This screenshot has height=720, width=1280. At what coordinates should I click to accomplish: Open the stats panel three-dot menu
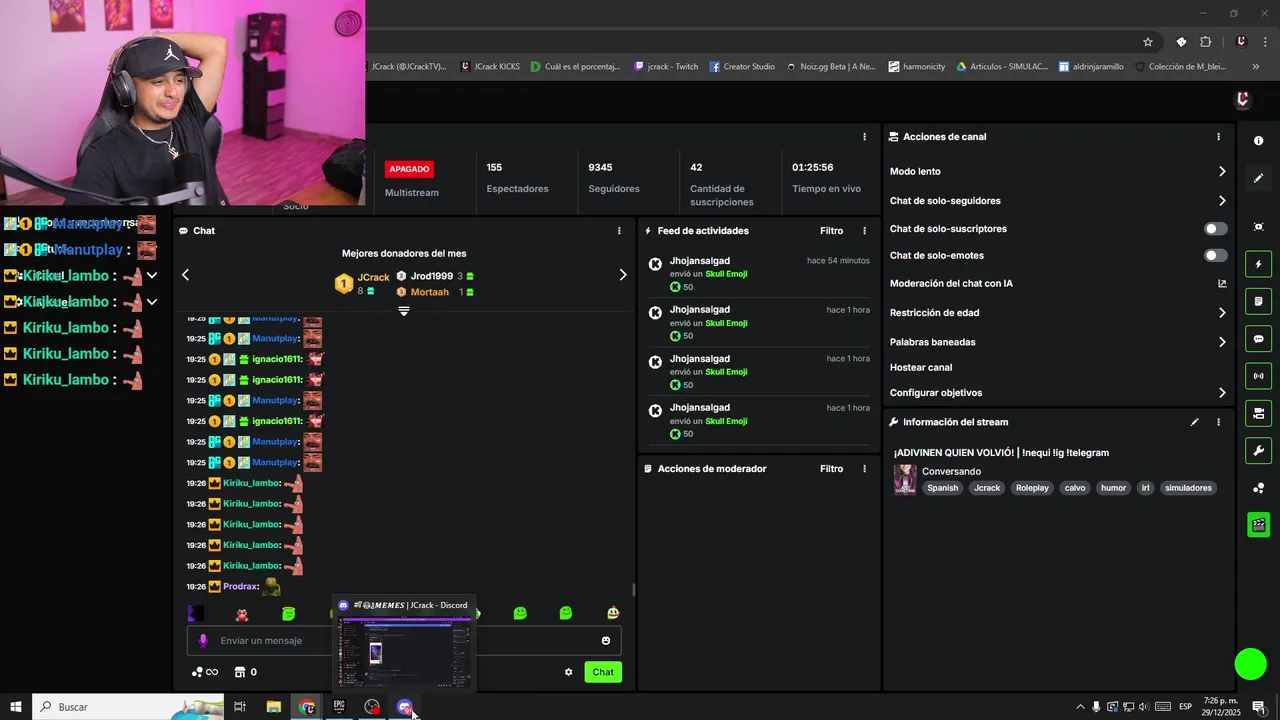pyautogui.click(x=864, y=137)
